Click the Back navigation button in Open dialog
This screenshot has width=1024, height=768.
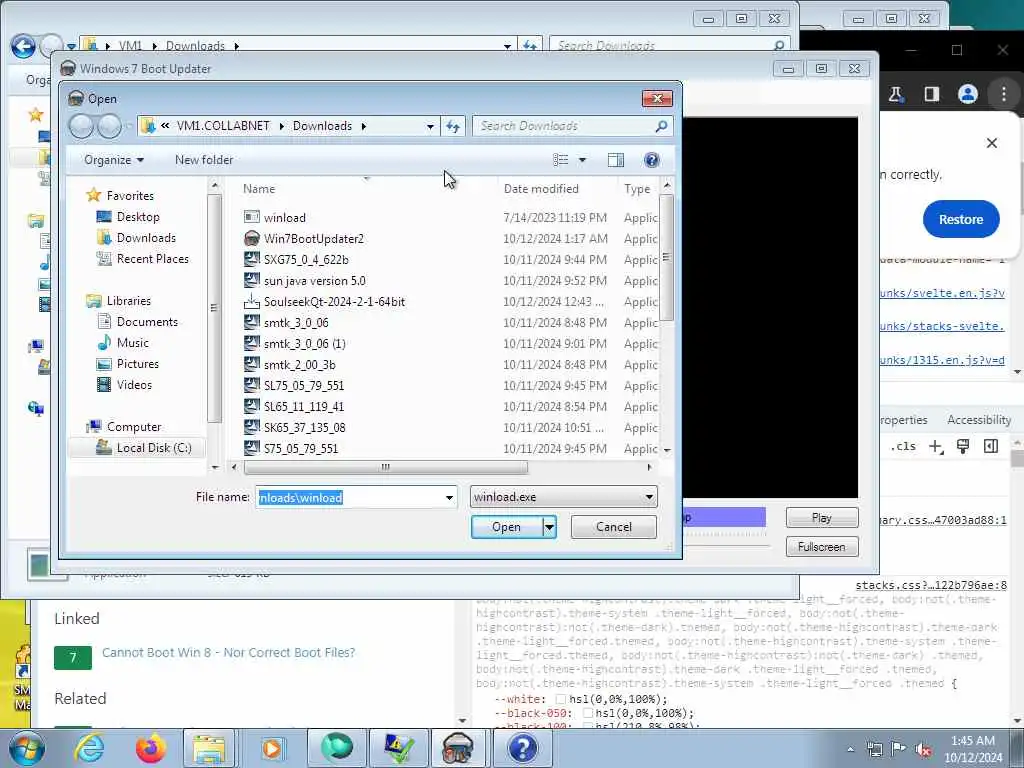tap(82, 126)
